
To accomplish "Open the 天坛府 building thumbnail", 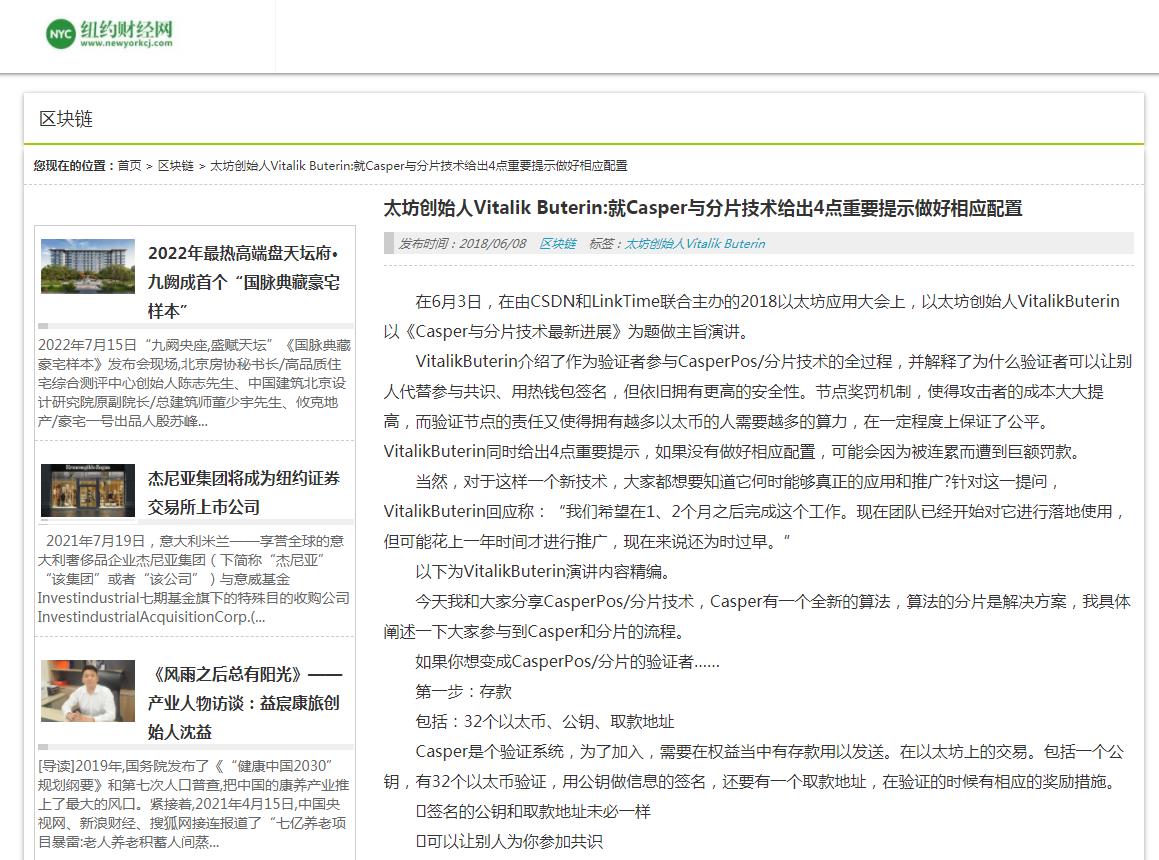I will point(88,266).
